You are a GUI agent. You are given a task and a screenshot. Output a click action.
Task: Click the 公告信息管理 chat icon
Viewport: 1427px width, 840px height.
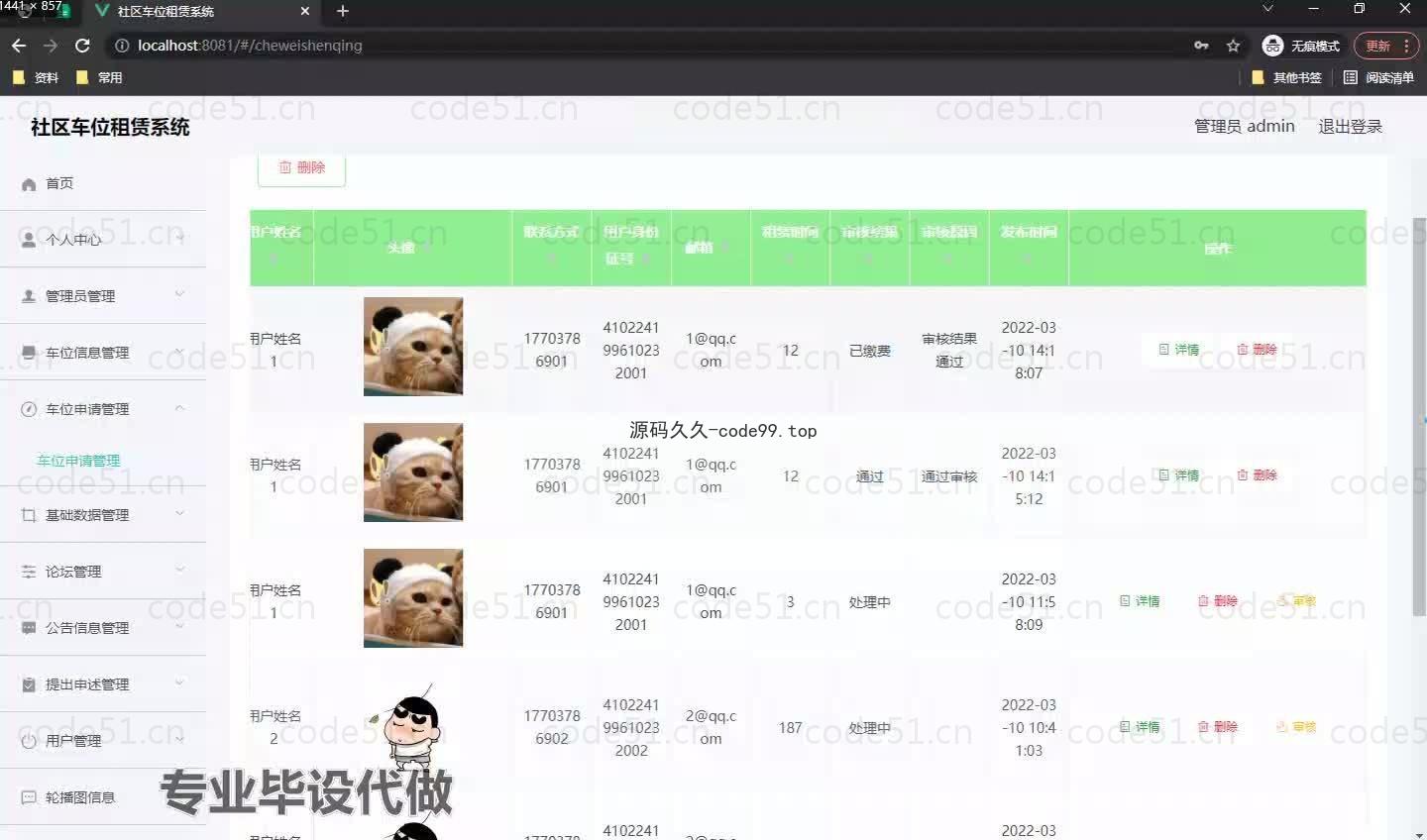pos(29,628)
